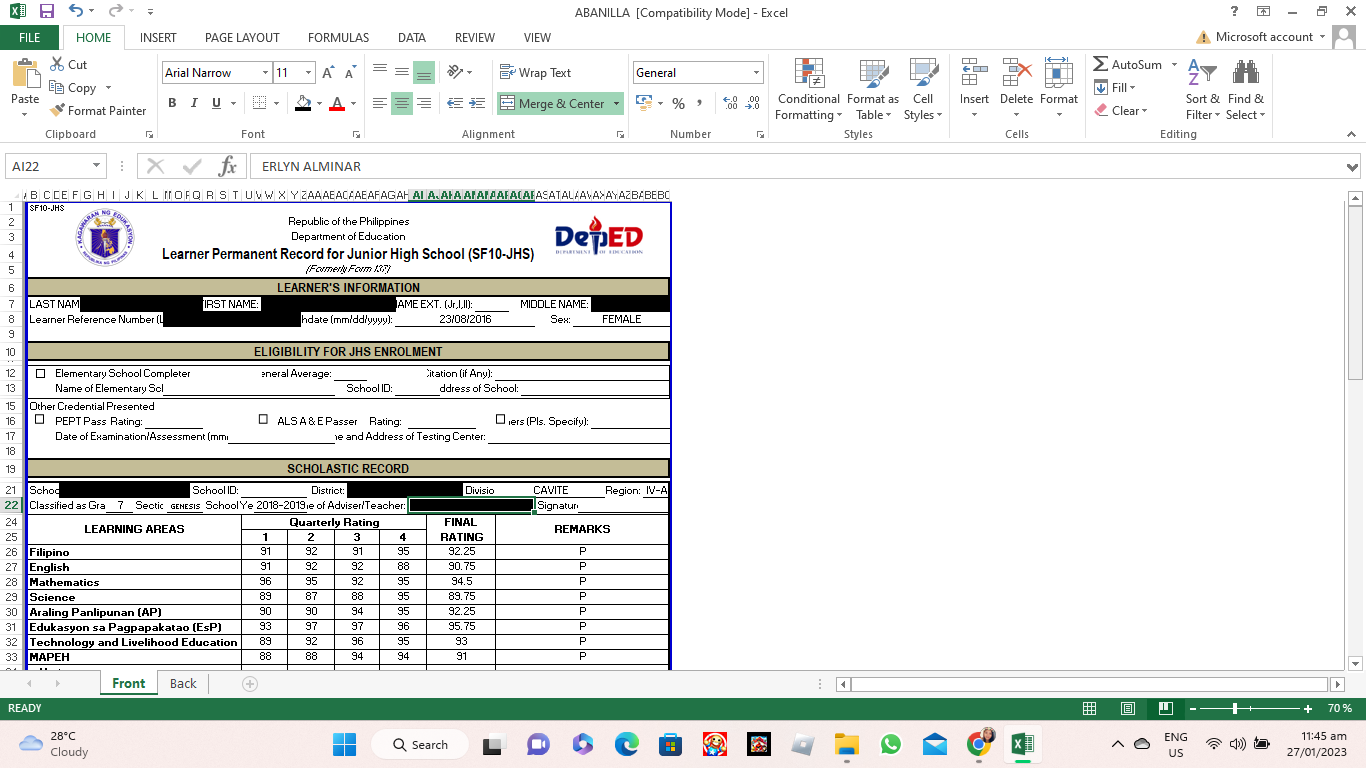Screen dimensions: 1366x768
Task: Tick the PEPT Passer checkbox
Action: click(40, 420)
